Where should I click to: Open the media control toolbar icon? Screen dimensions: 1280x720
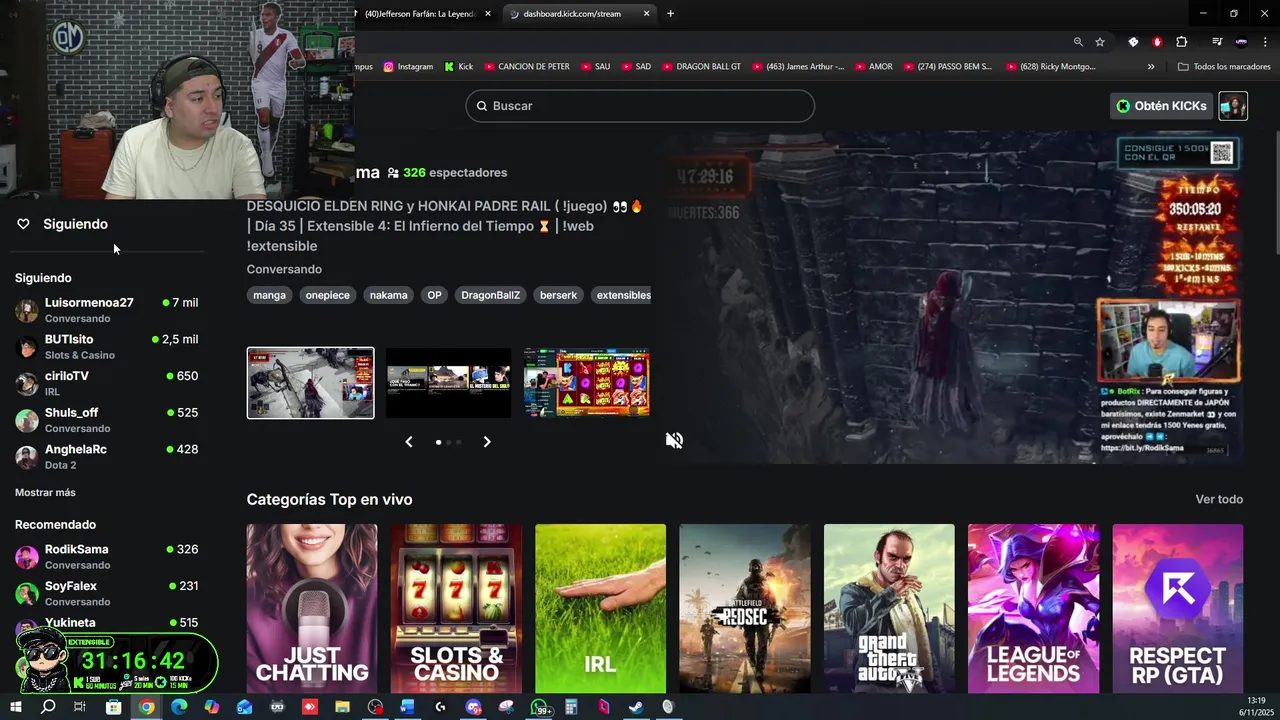coord(1217,42)
